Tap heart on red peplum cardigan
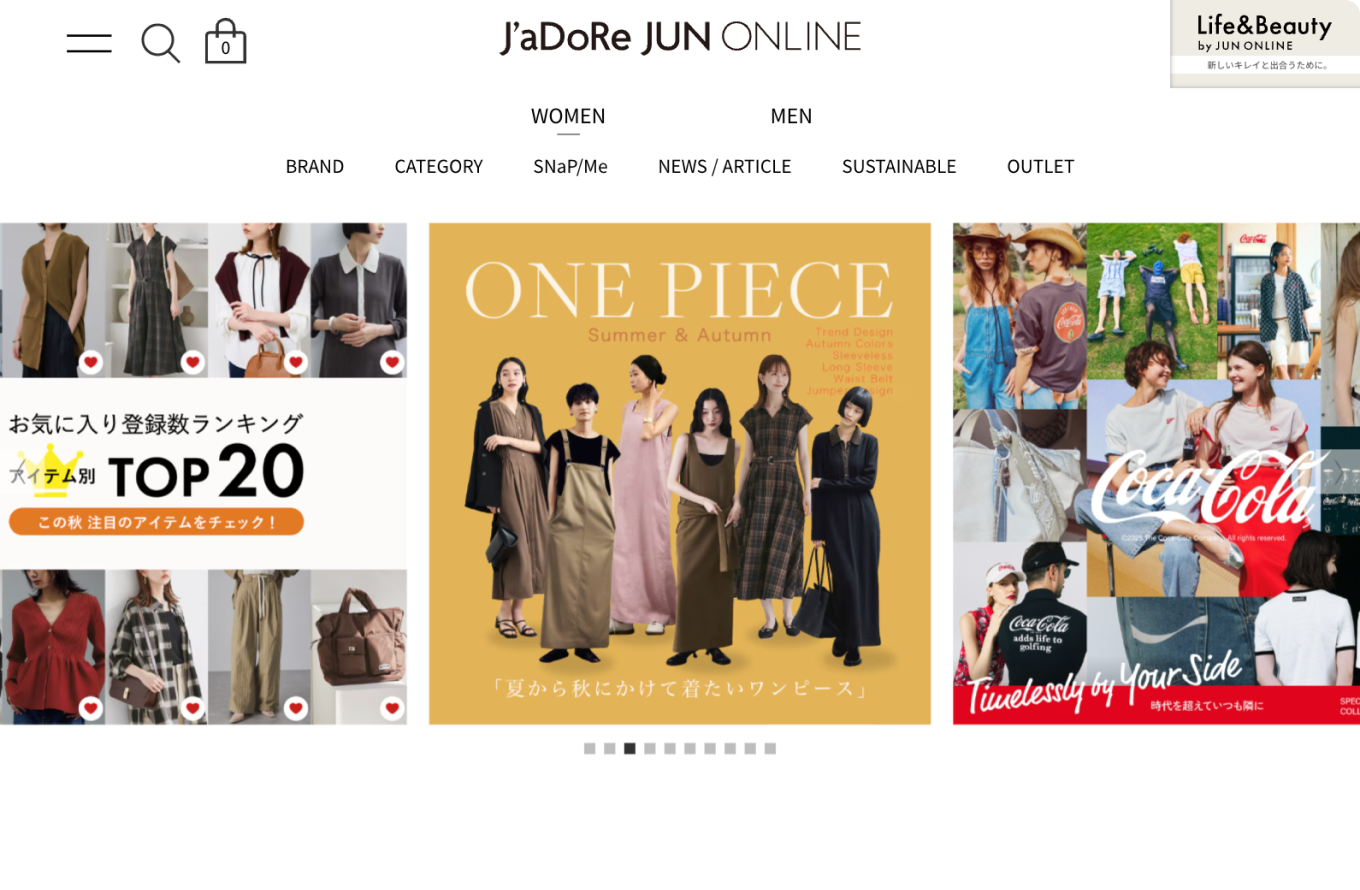This screenshot has height=890, width=1360. click(x=91, y=708)
